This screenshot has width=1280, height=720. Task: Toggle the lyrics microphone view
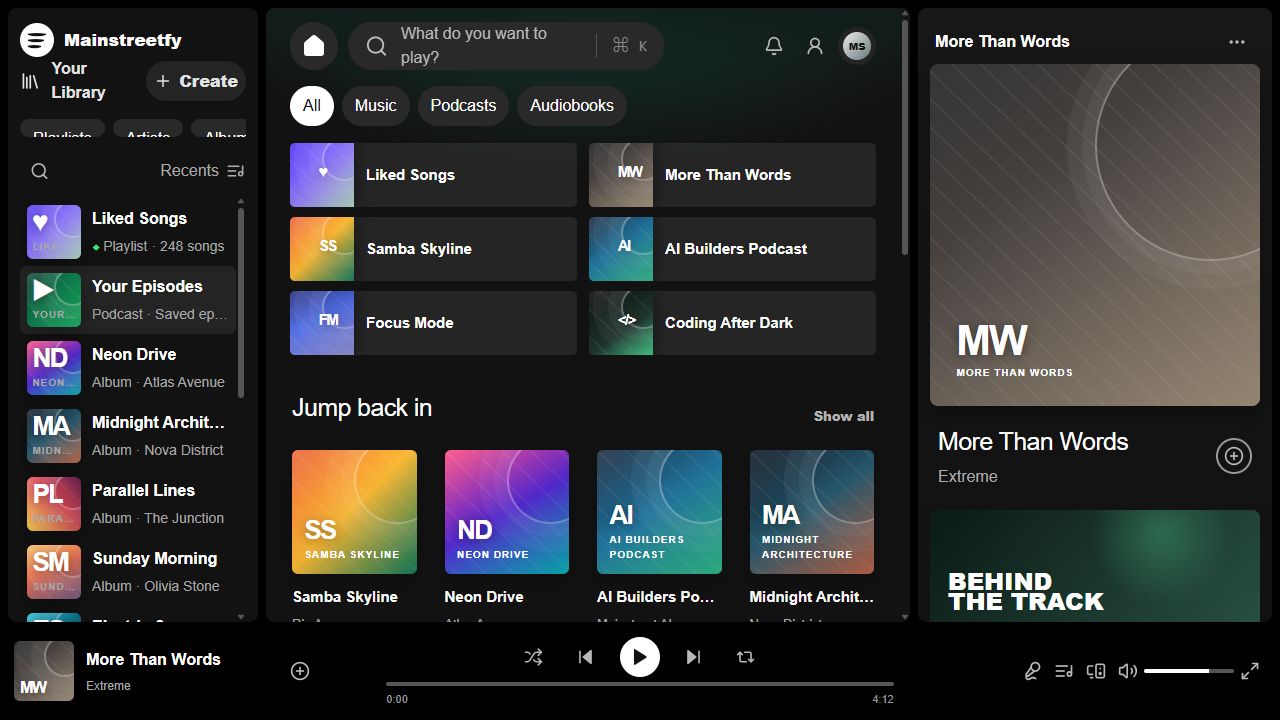[1032, 671]
